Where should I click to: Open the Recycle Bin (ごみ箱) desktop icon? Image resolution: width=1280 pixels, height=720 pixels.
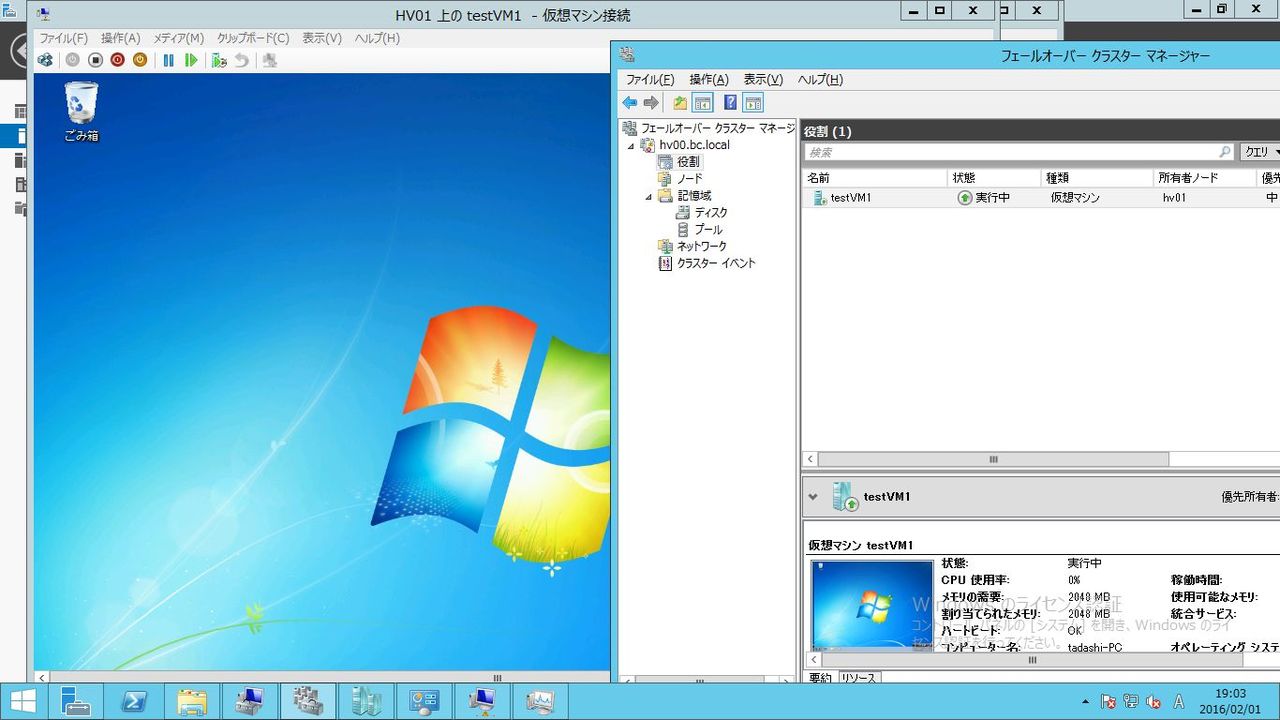click(x=81, y=111)
